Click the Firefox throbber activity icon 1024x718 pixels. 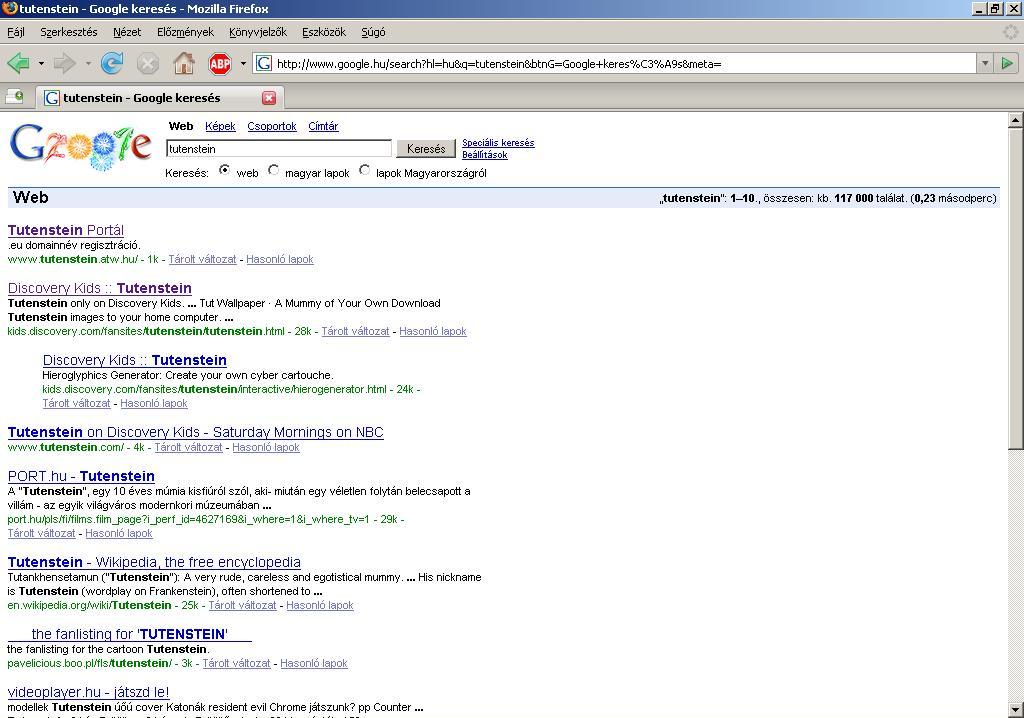point(1010,31)
